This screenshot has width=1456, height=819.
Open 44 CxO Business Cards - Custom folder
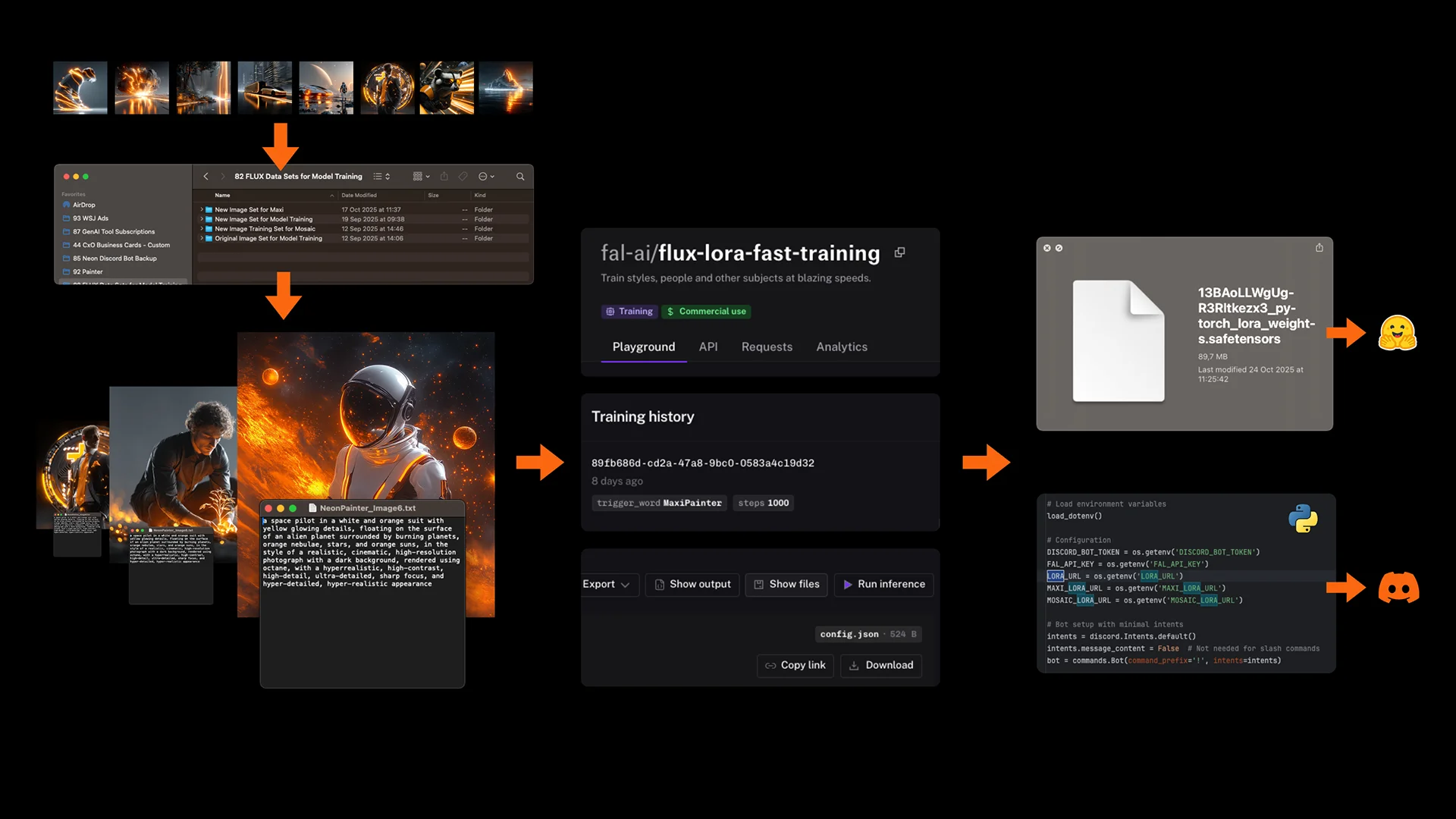tap(121, 245)
